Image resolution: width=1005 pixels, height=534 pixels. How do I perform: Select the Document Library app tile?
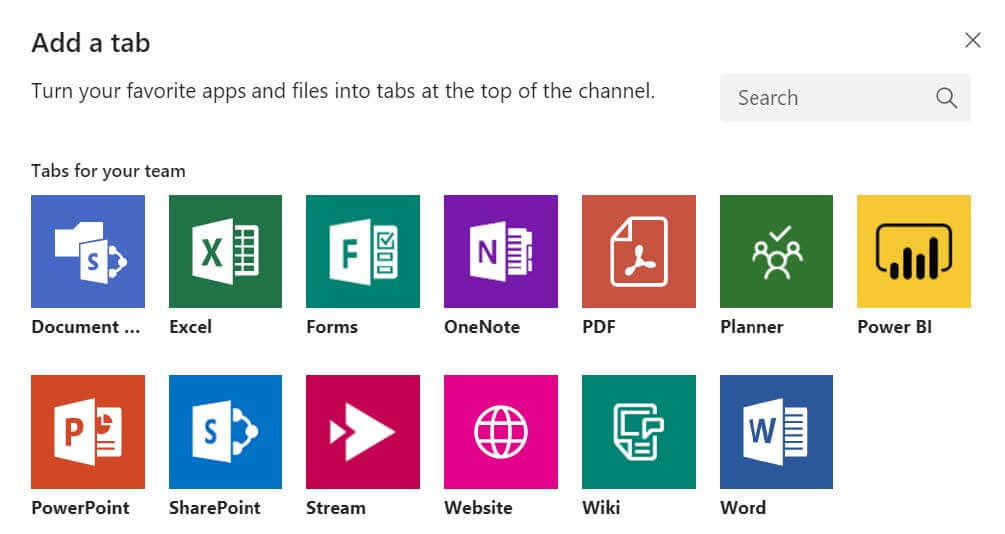(x=88, y=251)
